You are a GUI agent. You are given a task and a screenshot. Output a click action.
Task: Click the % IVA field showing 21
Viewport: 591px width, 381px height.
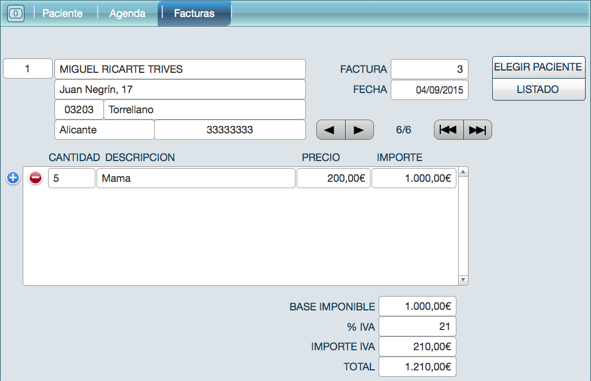click(x=417, y=326)
